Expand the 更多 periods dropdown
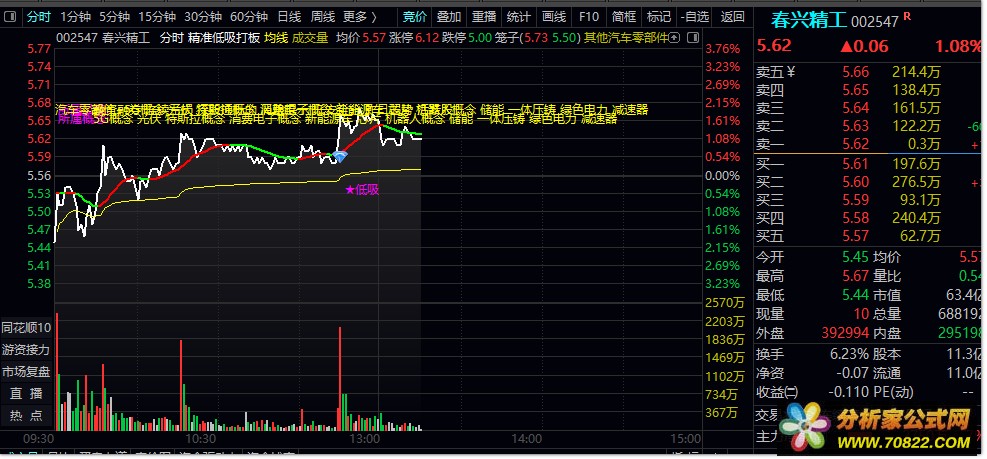The image size is (987, 459). coord(360,17)
